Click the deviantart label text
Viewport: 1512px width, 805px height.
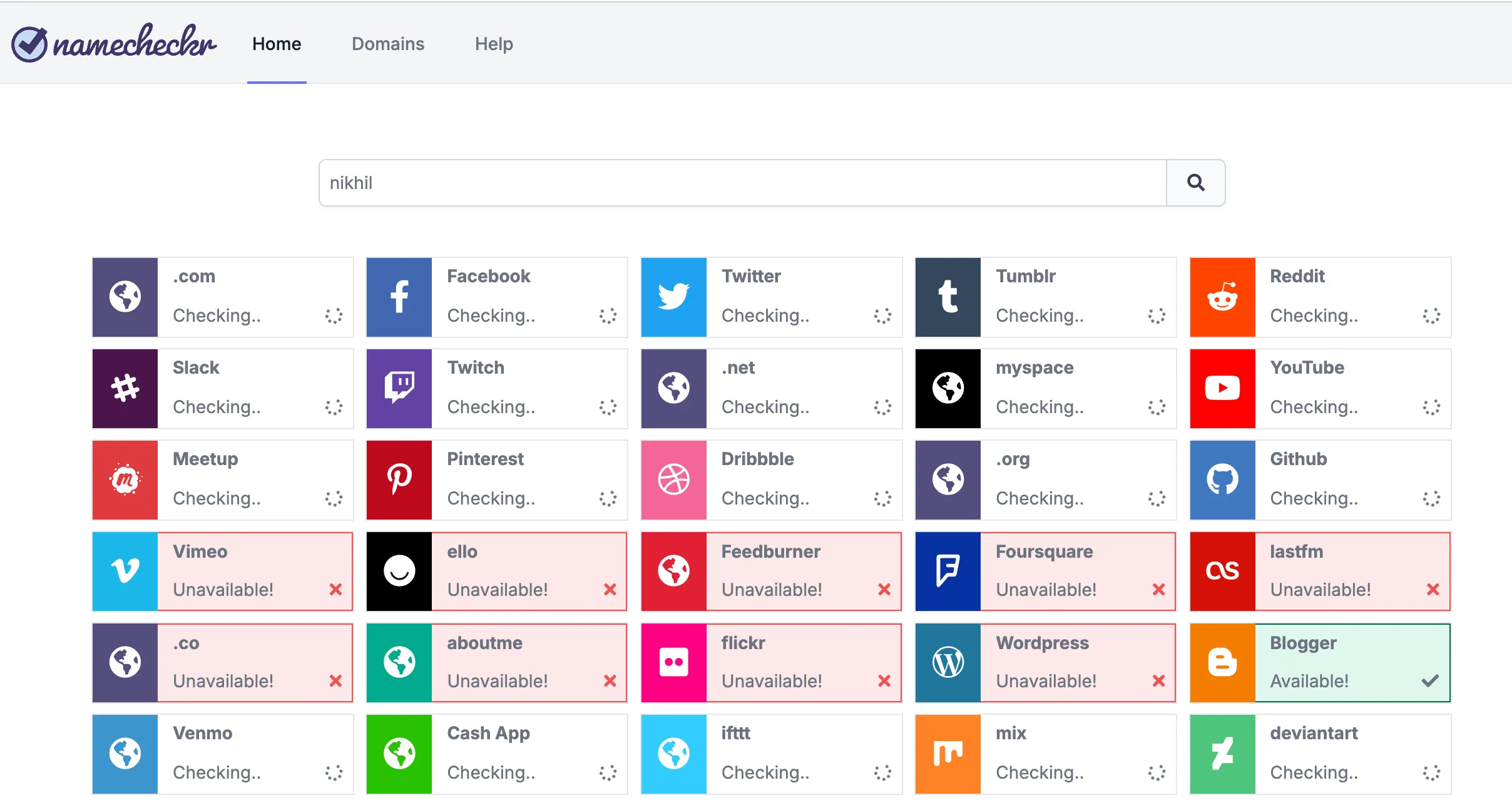[1314, 733]
